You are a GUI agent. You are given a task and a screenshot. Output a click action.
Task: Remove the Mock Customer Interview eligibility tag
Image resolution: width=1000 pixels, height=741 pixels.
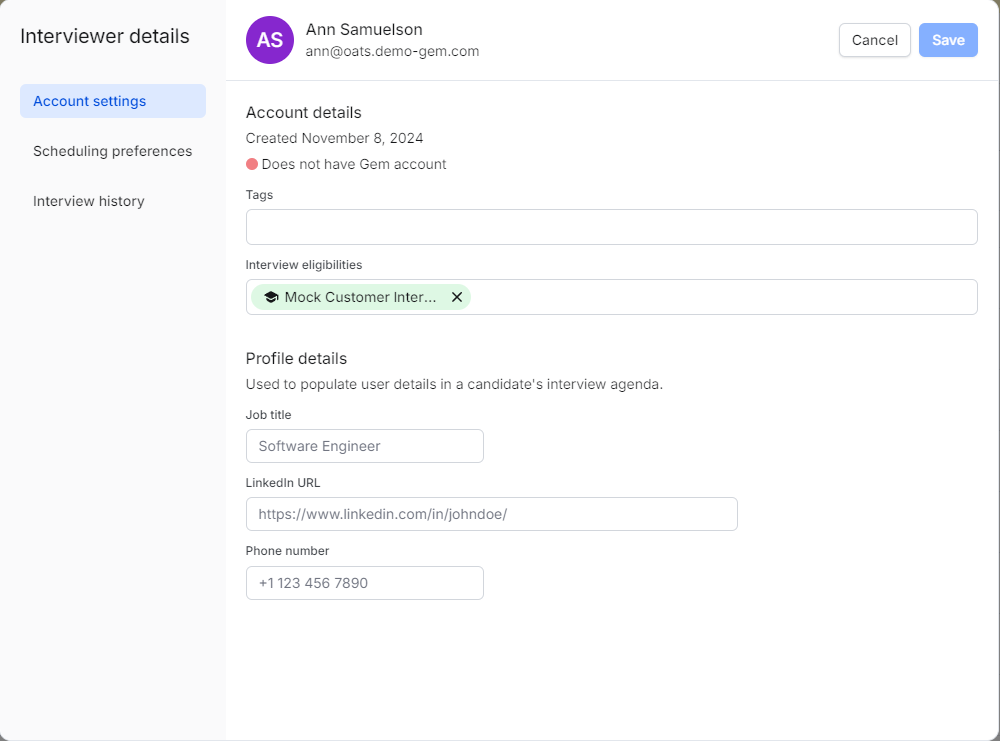point(456,297)
